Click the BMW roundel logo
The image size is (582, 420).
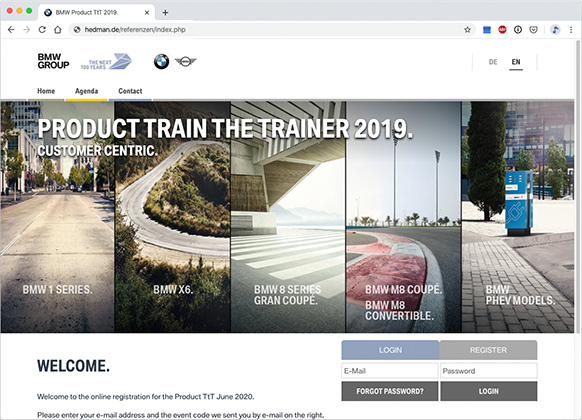pos(161,62)
